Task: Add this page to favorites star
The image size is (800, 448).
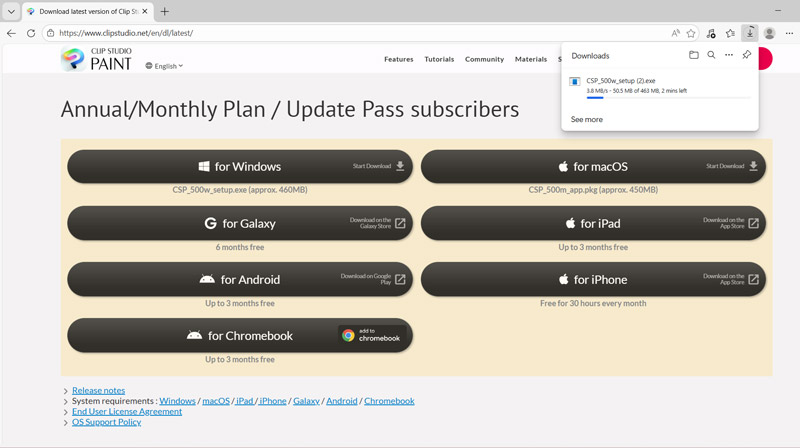Action: click(691, 33)
